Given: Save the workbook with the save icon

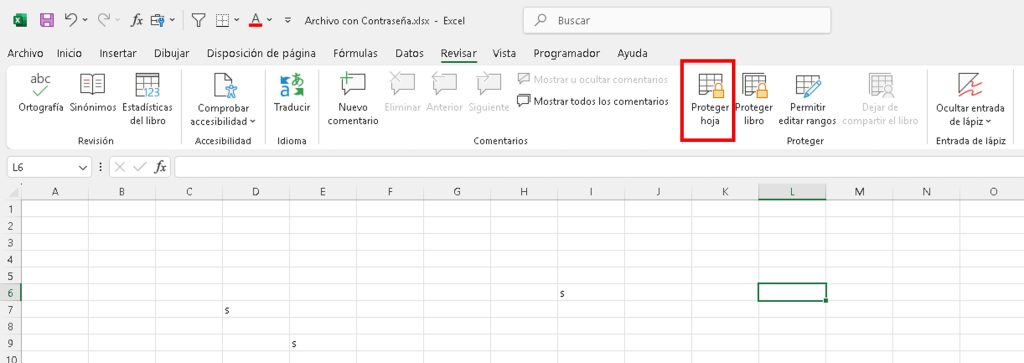Looking at the screenshot, I should pos(47,20).
